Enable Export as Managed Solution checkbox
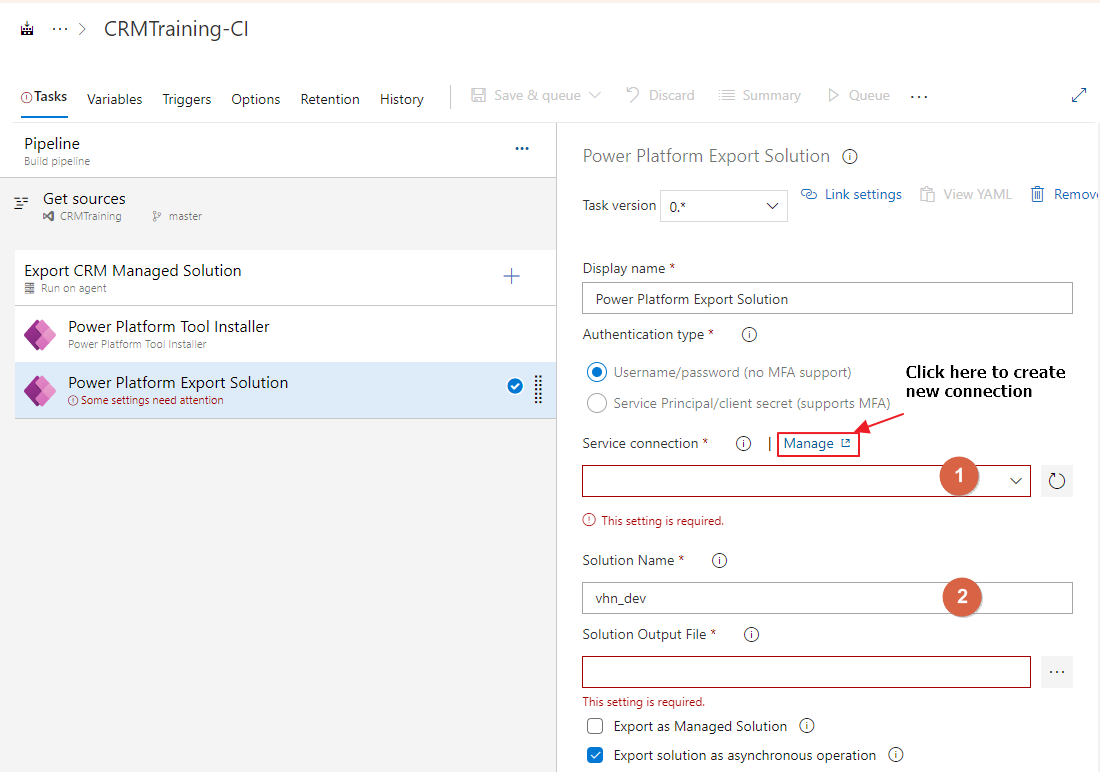 pos(595,726)
